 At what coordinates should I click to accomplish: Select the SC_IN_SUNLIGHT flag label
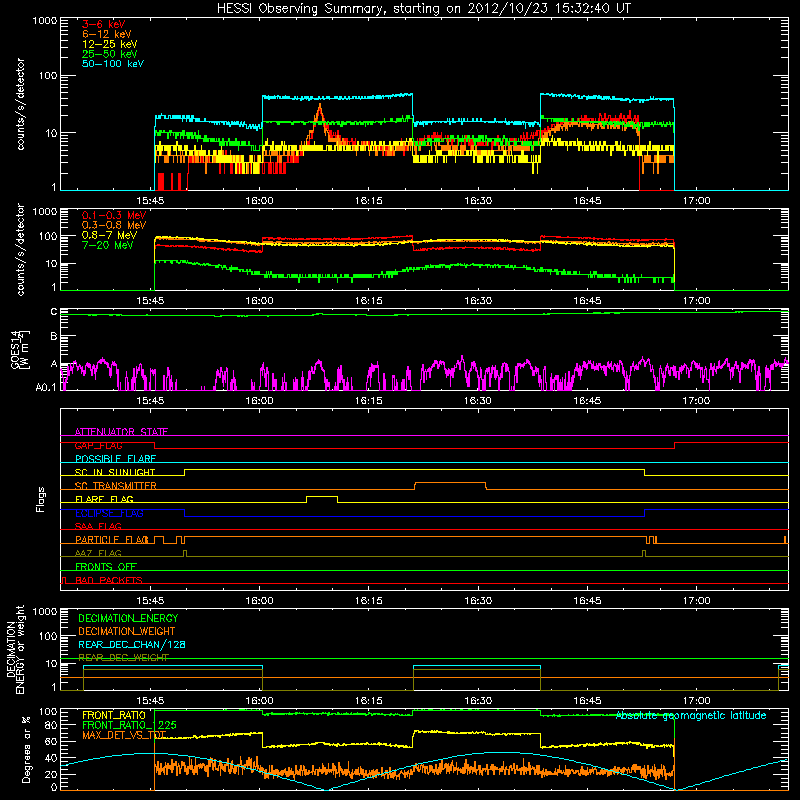coord(115,472)
